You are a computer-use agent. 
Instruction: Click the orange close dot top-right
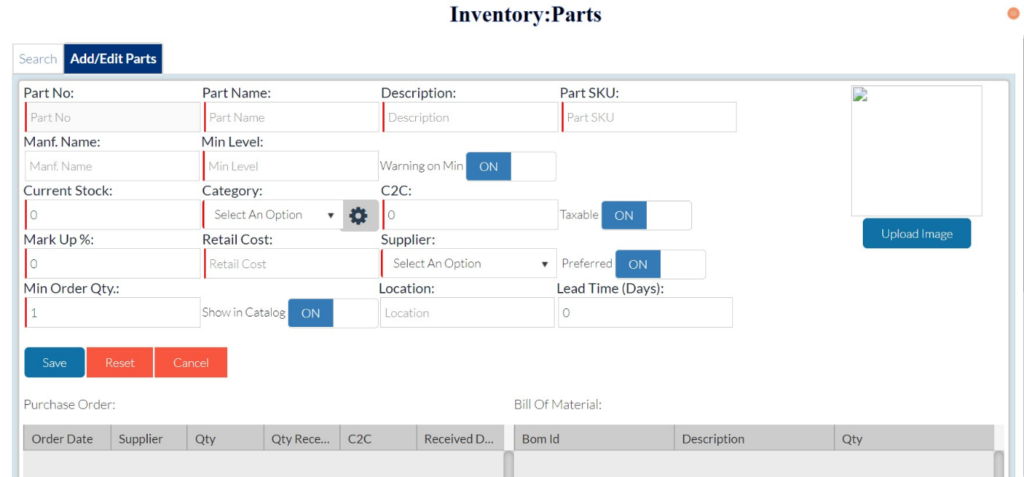pos(1013,13)
